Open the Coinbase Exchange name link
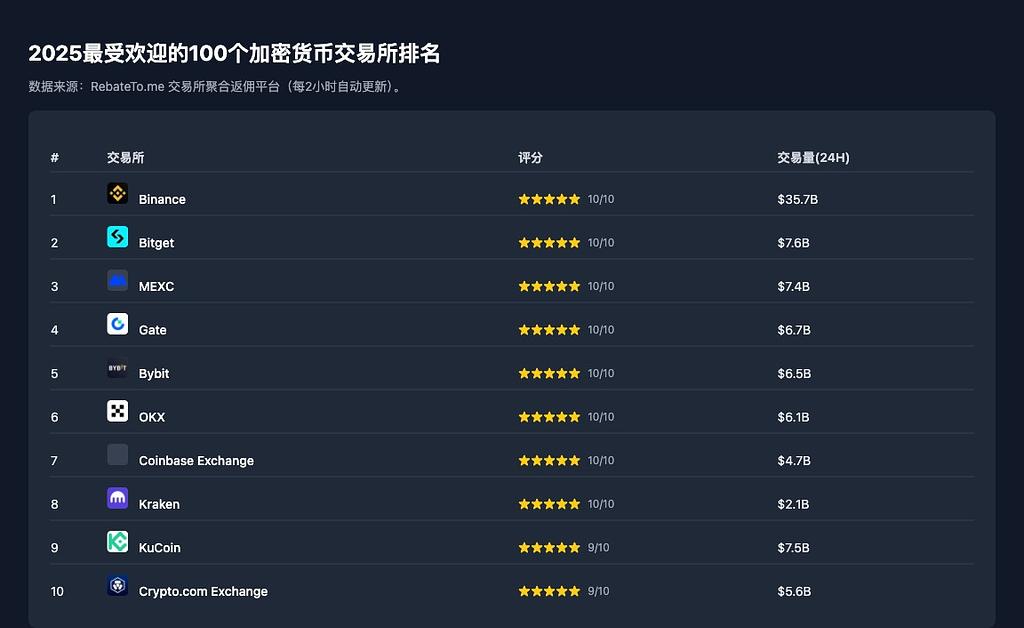The image size is (1024, 628). [196, 461]
